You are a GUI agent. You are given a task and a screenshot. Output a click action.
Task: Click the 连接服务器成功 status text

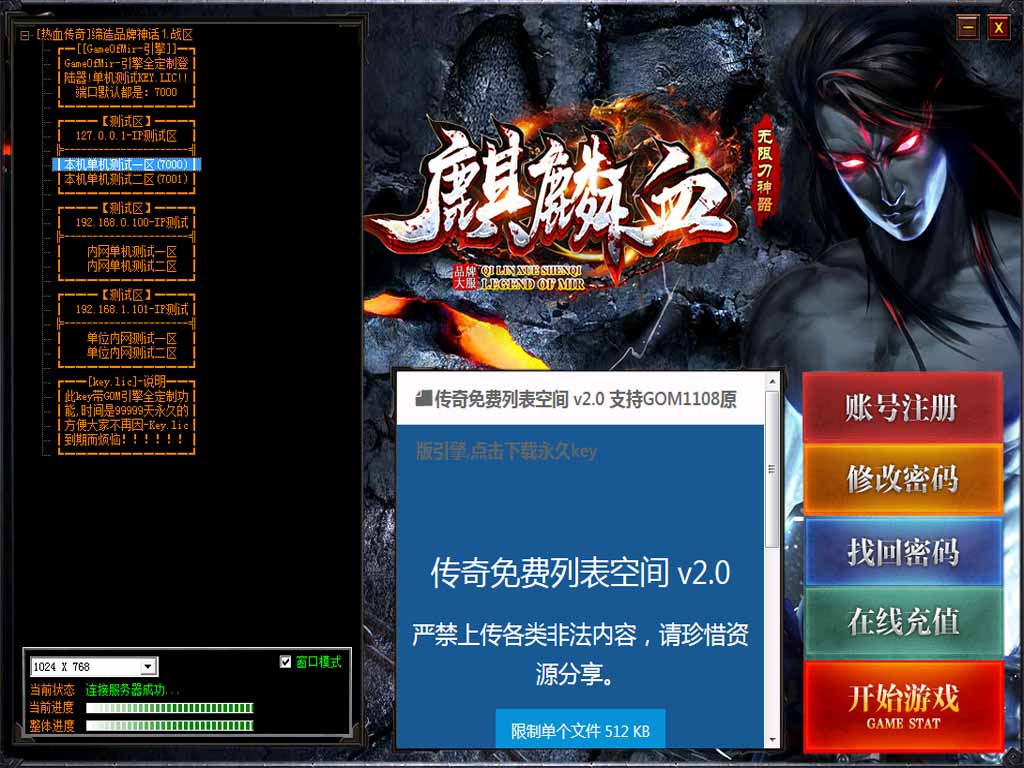click(133, 690)
